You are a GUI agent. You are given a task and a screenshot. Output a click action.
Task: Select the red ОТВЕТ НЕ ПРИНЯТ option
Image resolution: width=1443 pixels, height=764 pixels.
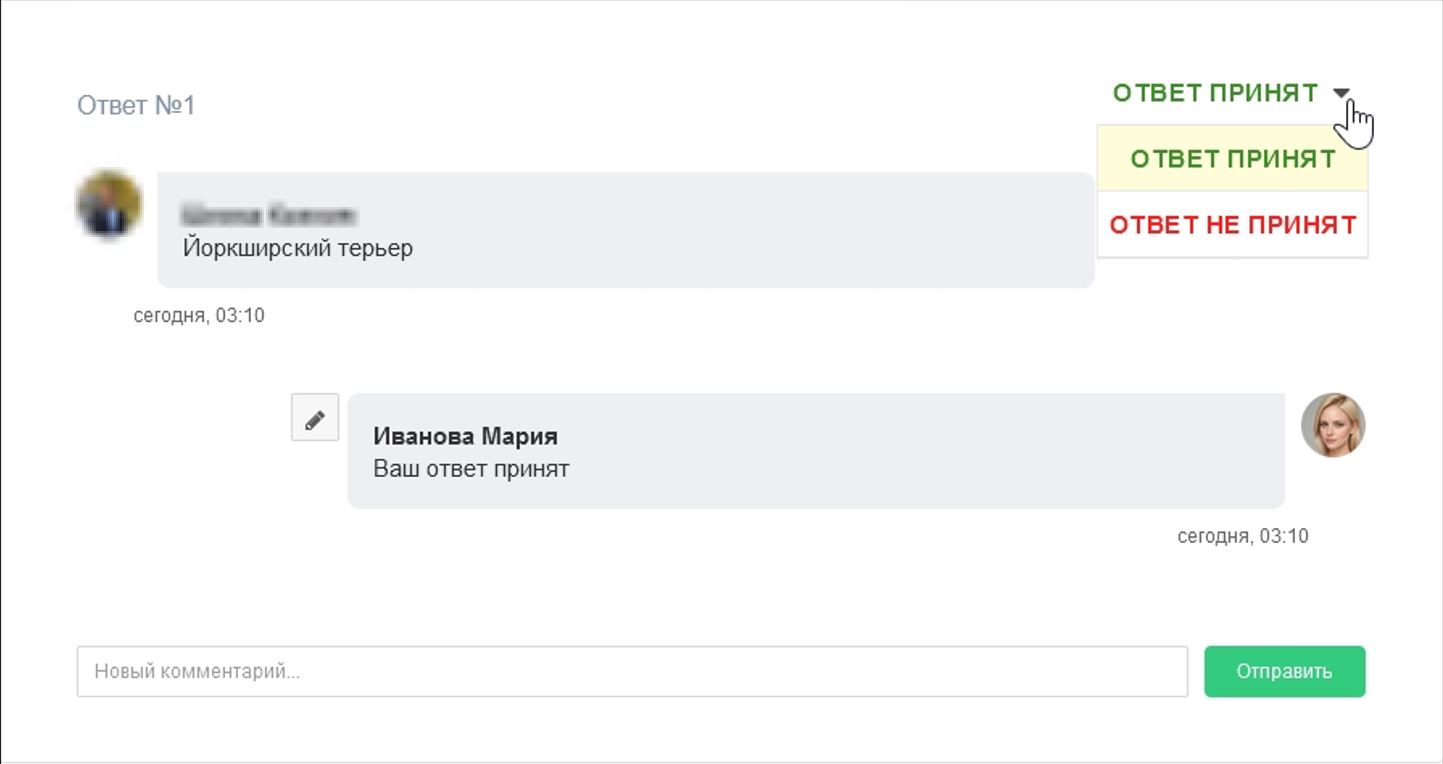click(1232, 225)
